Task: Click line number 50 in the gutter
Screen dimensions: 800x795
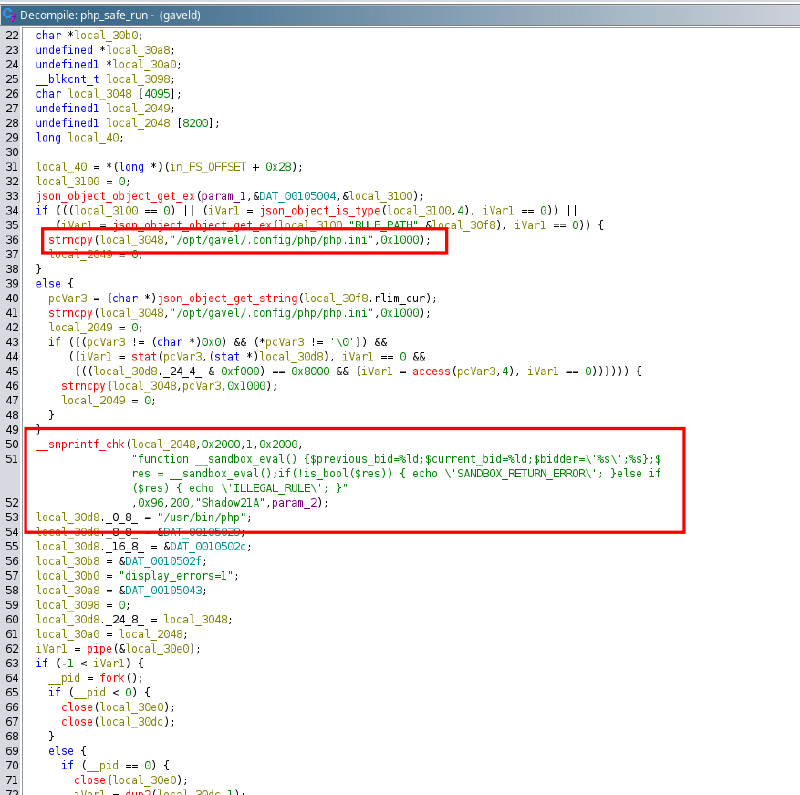Action: pos(12,444)
